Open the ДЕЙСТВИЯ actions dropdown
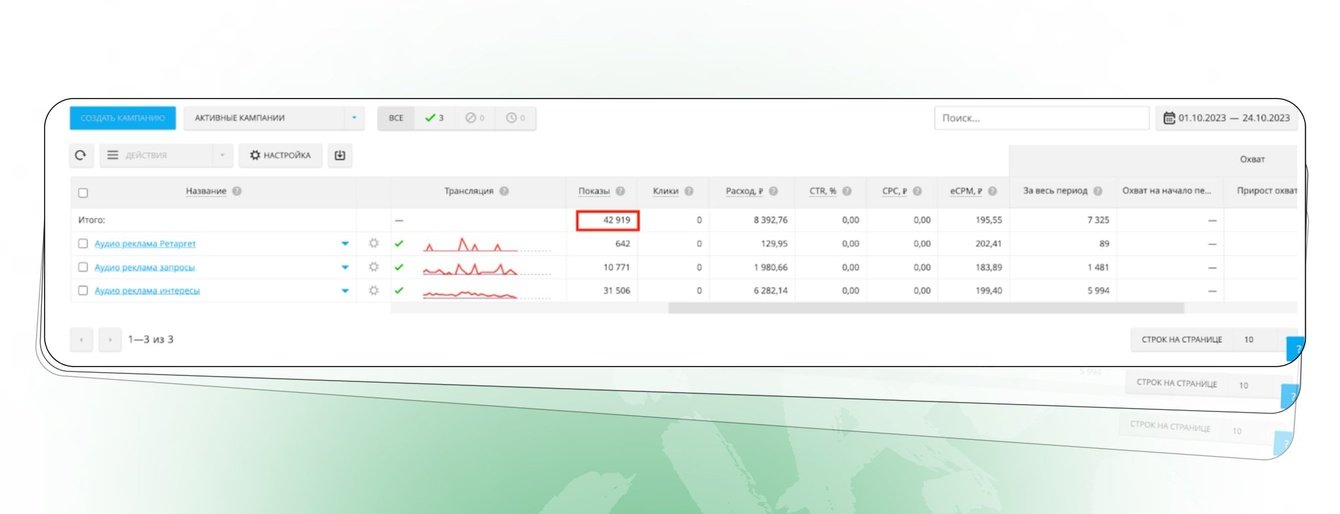1340x514 pixels. [166, 156]
